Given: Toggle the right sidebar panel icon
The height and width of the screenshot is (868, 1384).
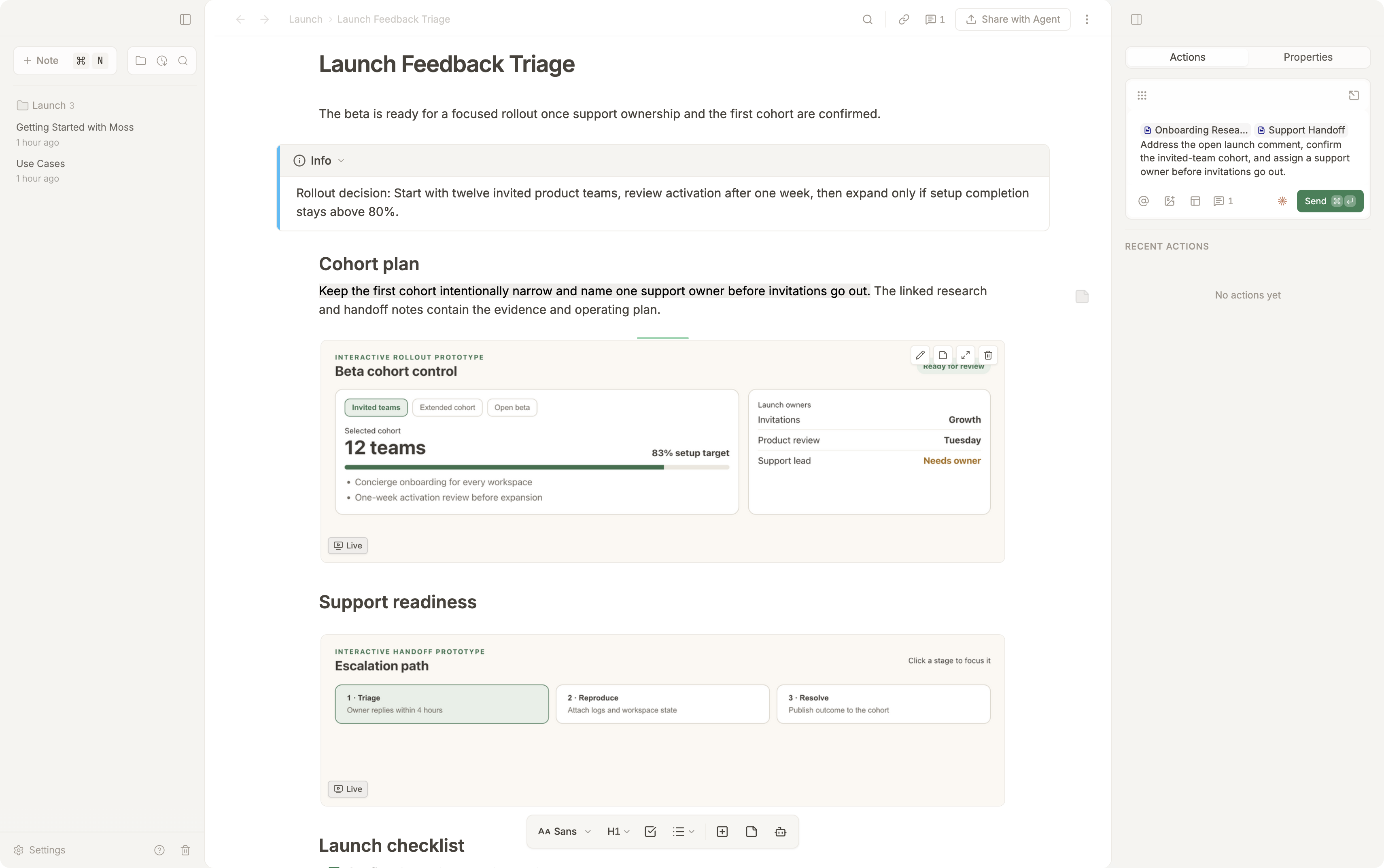Looking at the screenshot, I should coord(1136,19).
